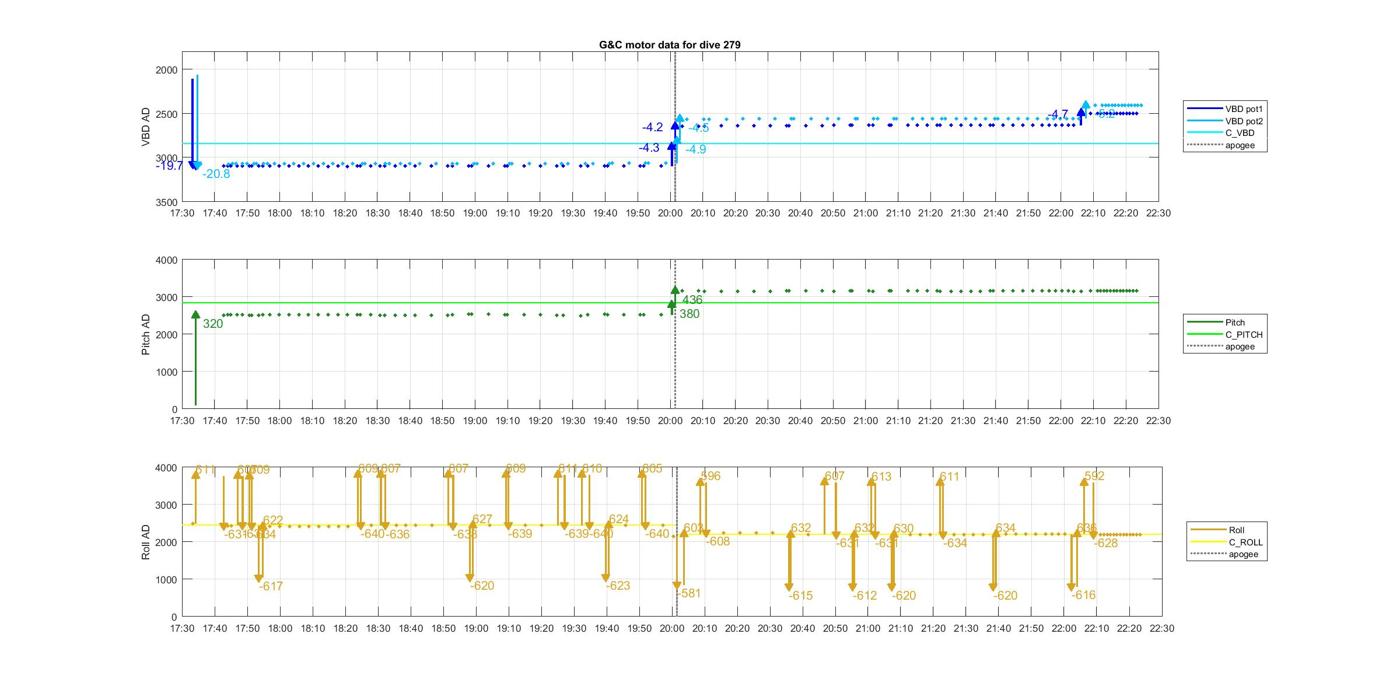Click the '17:30' tick under the VBD plot
This screenshot has width=1400, height=693.
pos(182,213)
